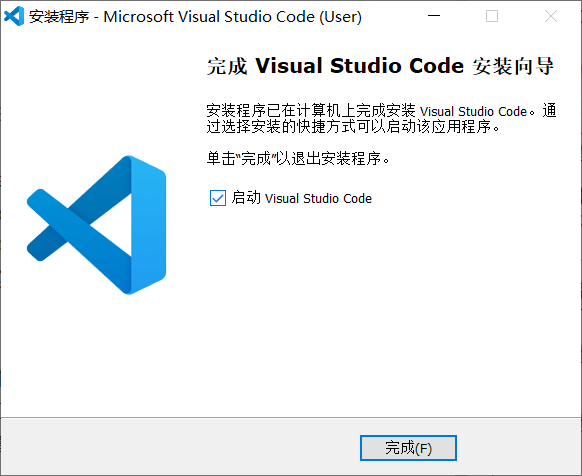Click the 完成(F) button to finish setup
This screenshot has width=582, height=476.
point(408,448)
